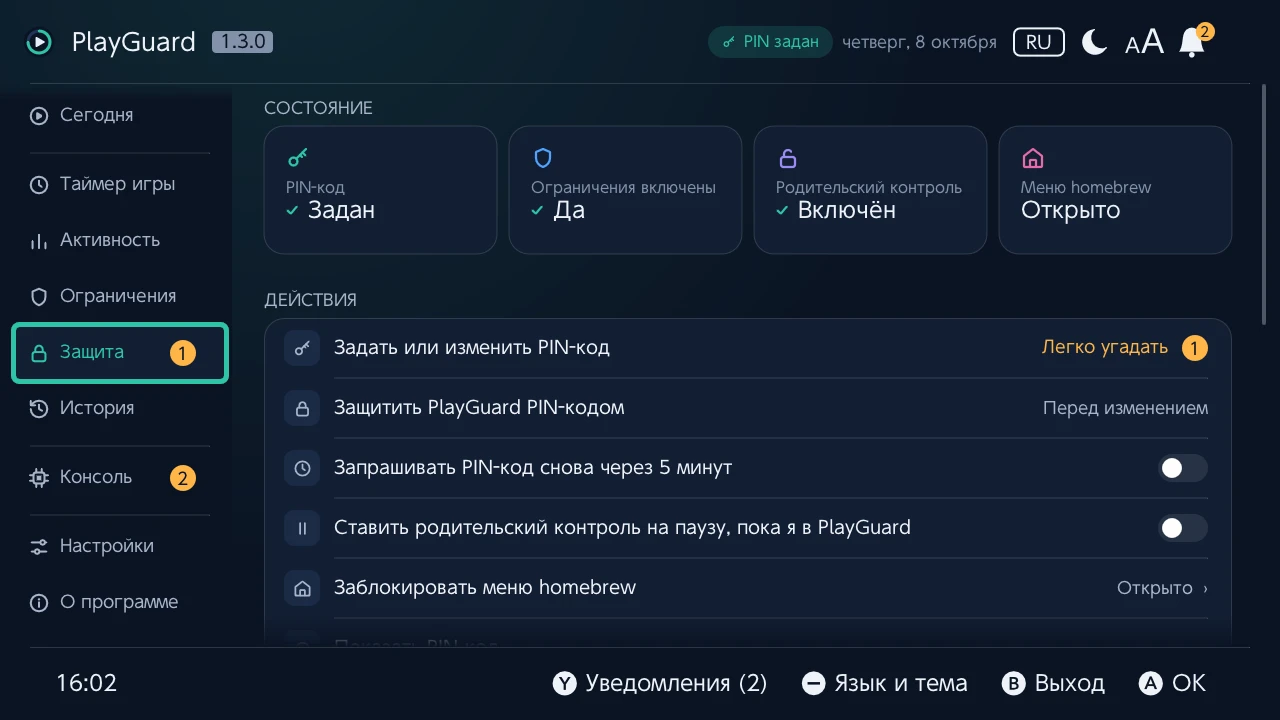The height and width of the screenshot is (720, 1280).
Task: Click the 16:02 clock in footer
Action: [87, 683]
